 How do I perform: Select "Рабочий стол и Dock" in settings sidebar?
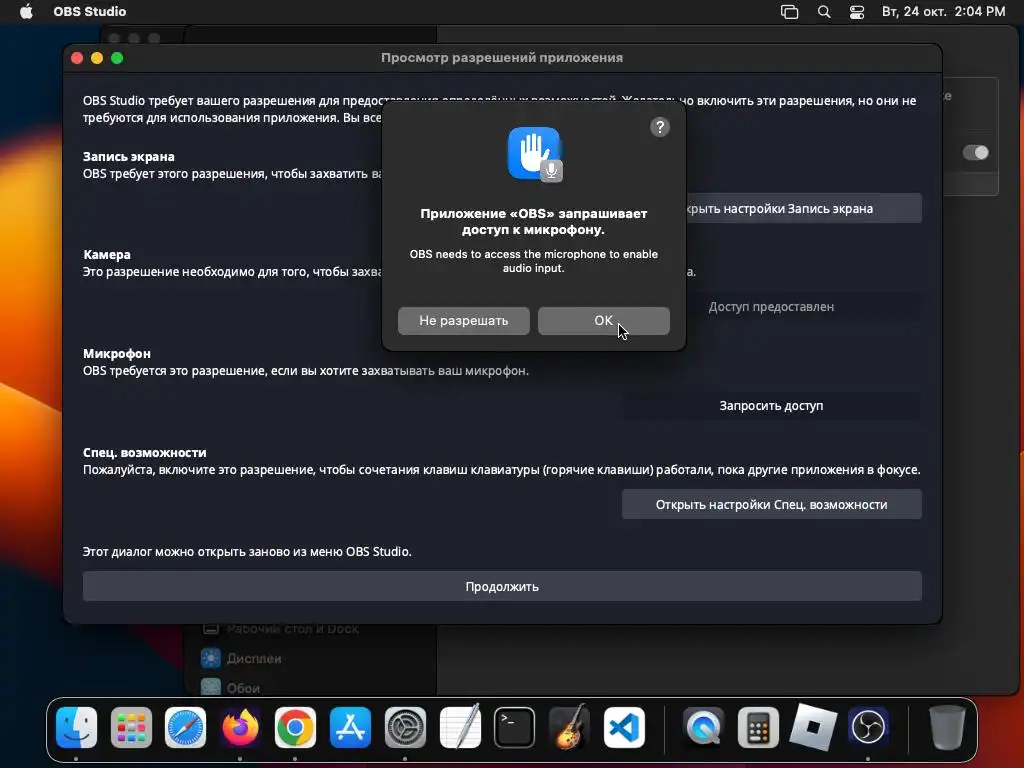[292, 629]
